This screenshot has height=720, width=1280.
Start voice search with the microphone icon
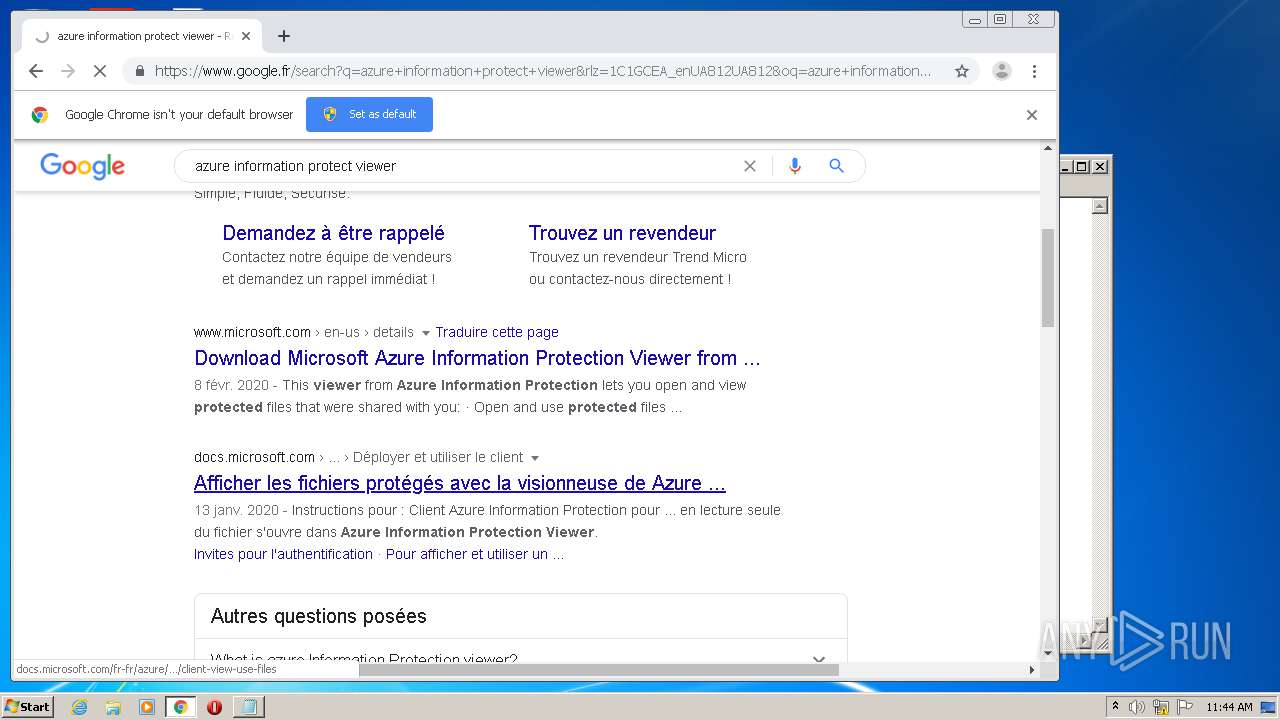(x=795, y=166)
